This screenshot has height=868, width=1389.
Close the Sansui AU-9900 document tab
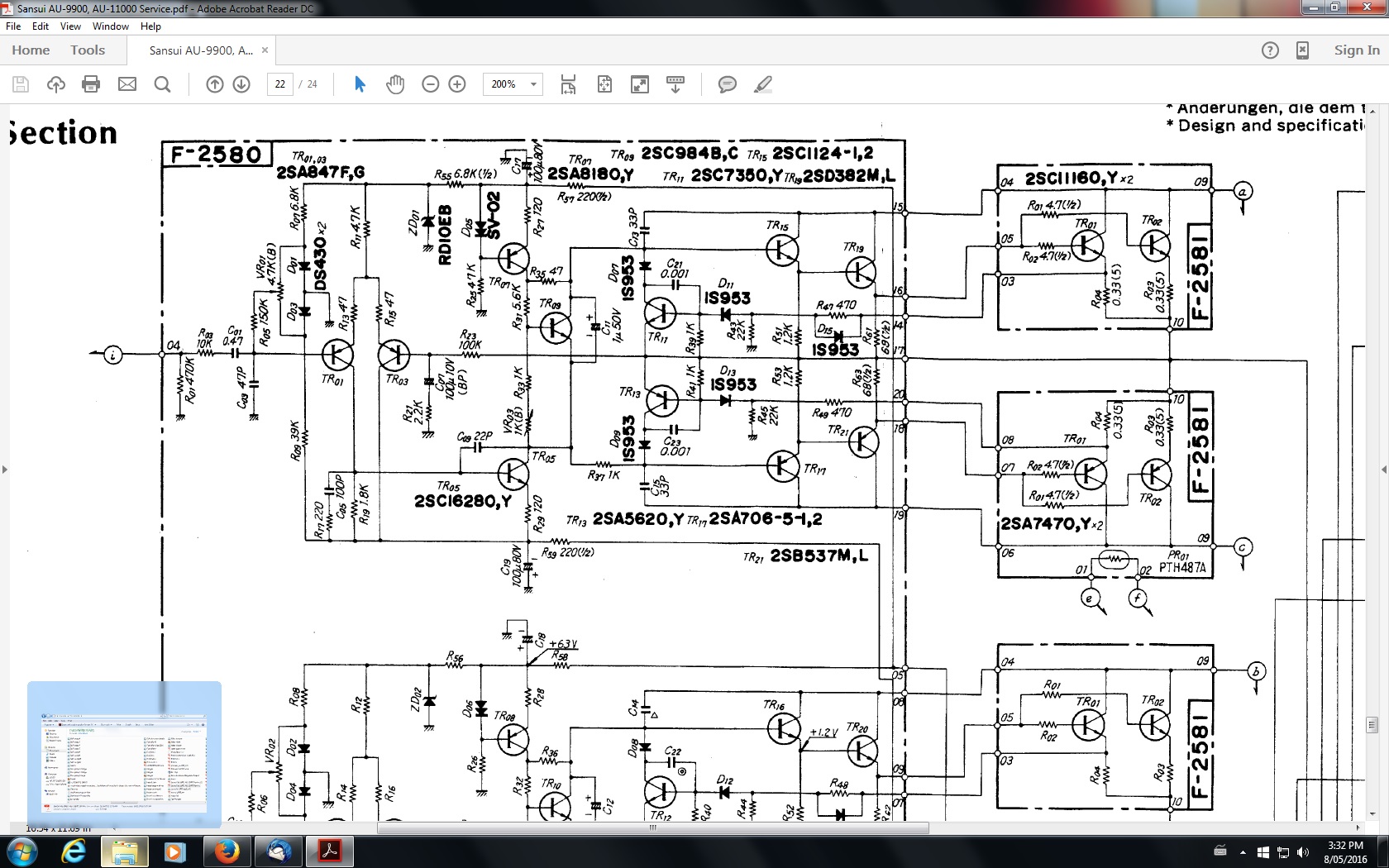tap(265, 50)
